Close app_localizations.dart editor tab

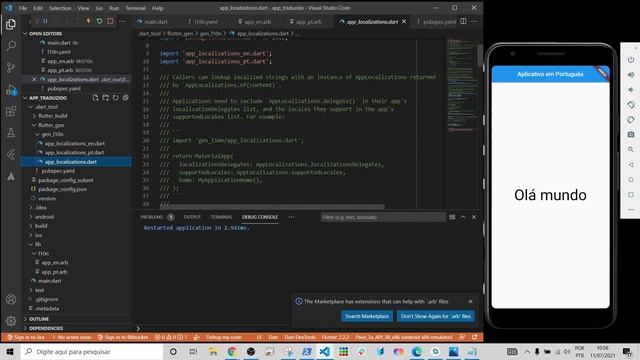(404, 22)
